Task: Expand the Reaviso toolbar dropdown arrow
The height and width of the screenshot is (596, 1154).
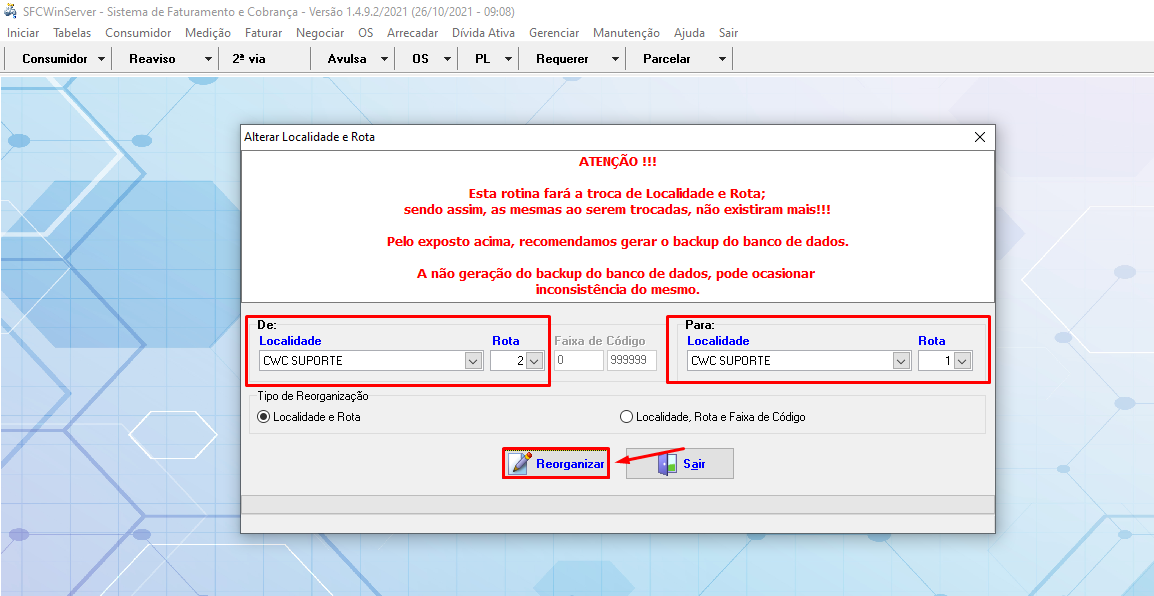Action: click(x=208, y=59)
